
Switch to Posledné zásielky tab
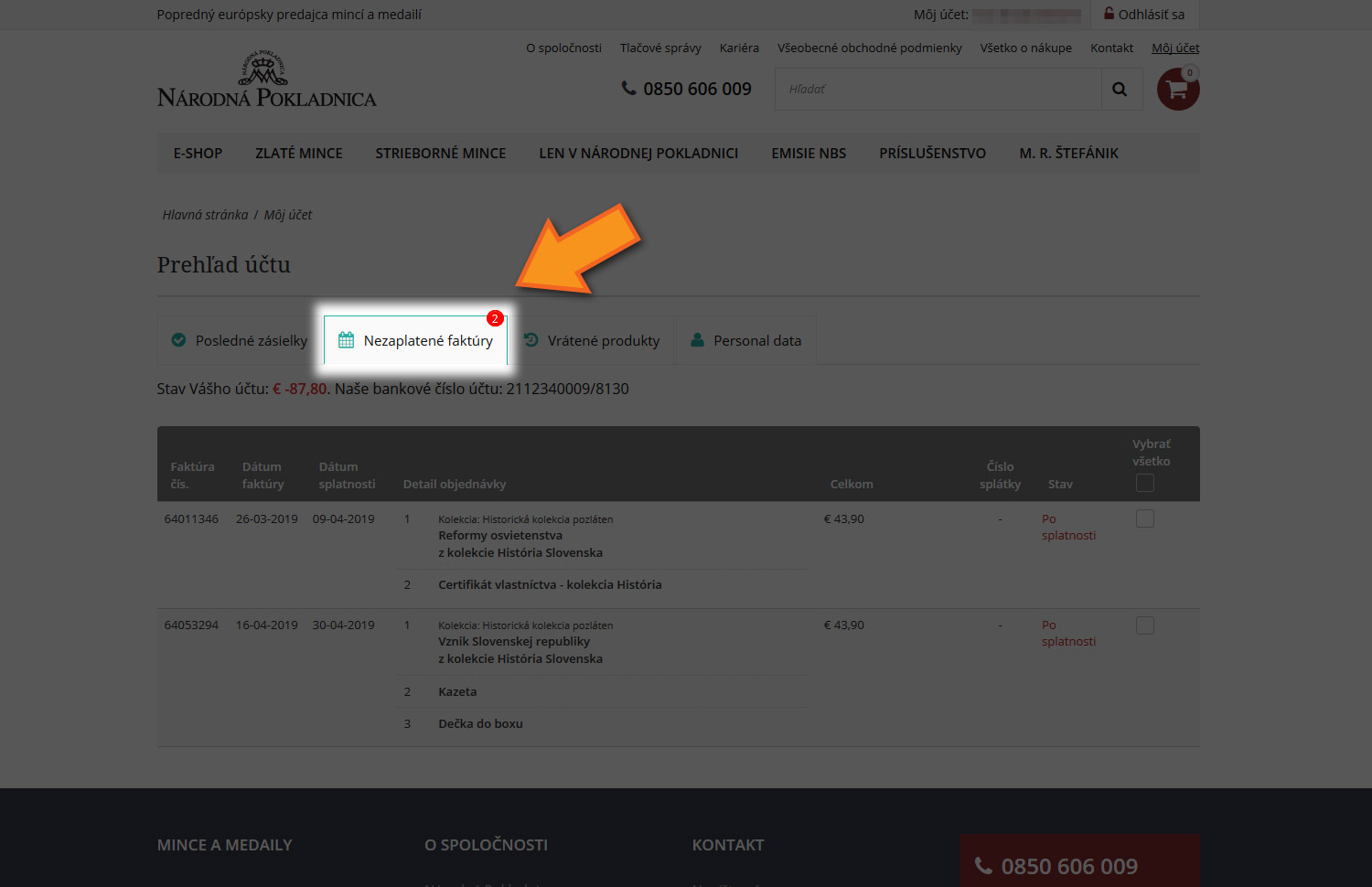pos(240,340)
